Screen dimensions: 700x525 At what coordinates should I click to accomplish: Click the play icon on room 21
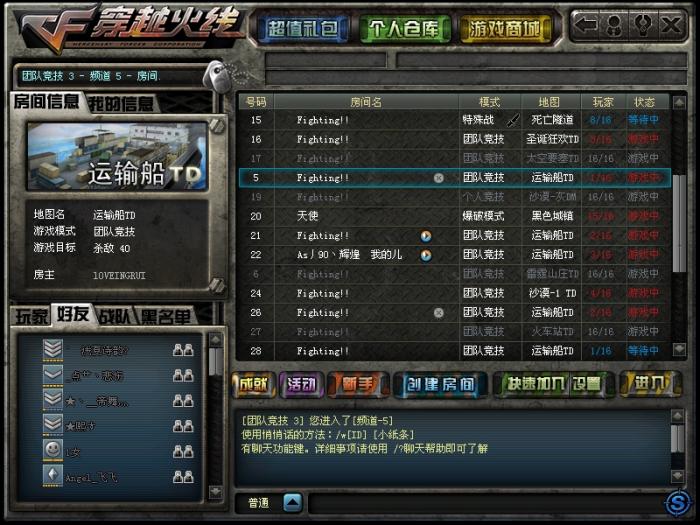(x=426, y=236)
